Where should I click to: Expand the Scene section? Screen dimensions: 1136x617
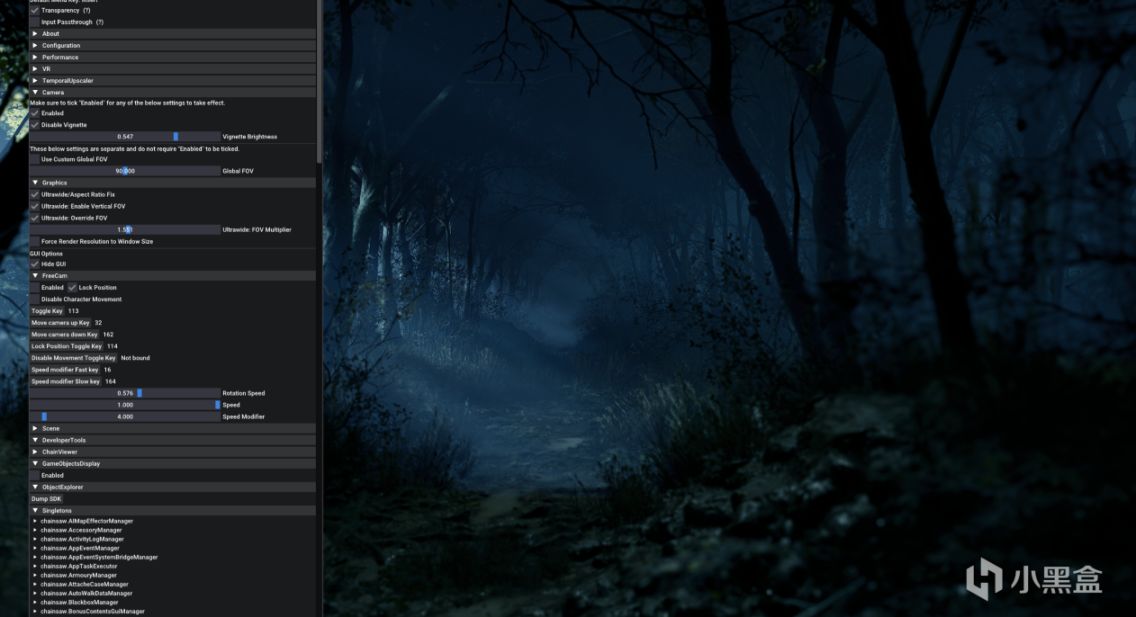(x=172, y=429)
